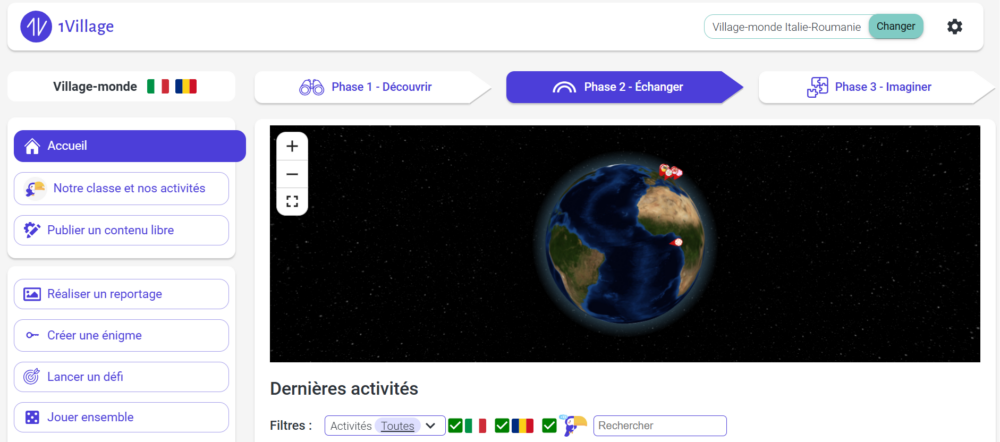Zoom out the globe with minus button
1000x442 pixels.
tap(292, 174)
